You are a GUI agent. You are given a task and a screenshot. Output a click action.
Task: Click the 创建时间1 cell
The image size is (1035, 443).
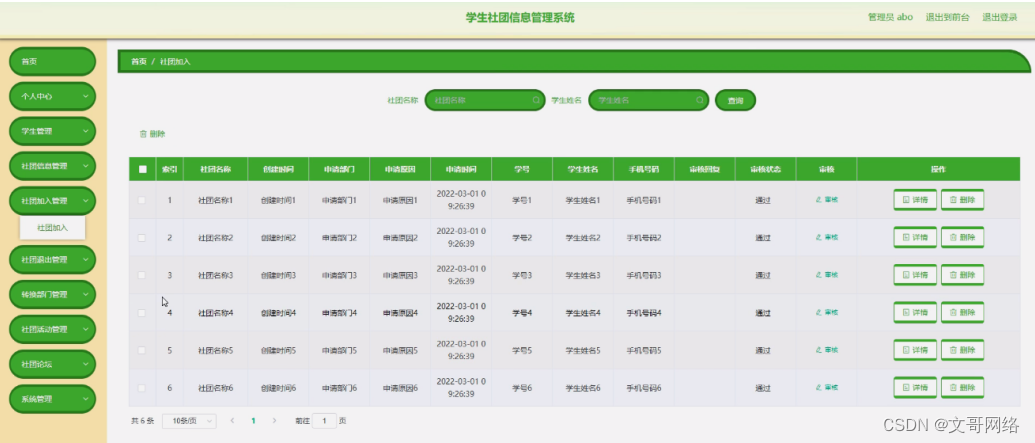278,199
